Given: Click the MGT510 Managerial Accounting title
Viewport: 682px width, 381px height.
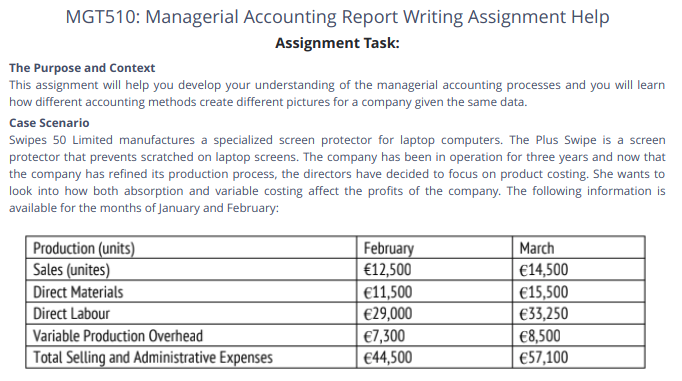Looking at the screenshot, I should tap(337, 17).
